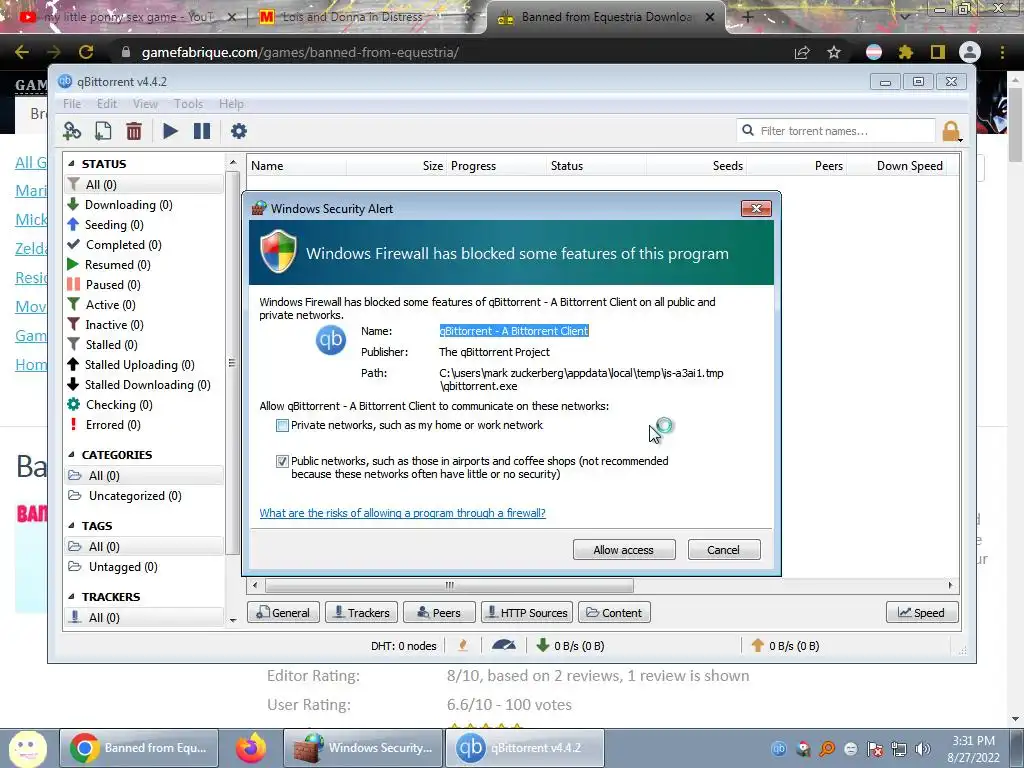Click the Allow access button

click(x=624, y=550)
